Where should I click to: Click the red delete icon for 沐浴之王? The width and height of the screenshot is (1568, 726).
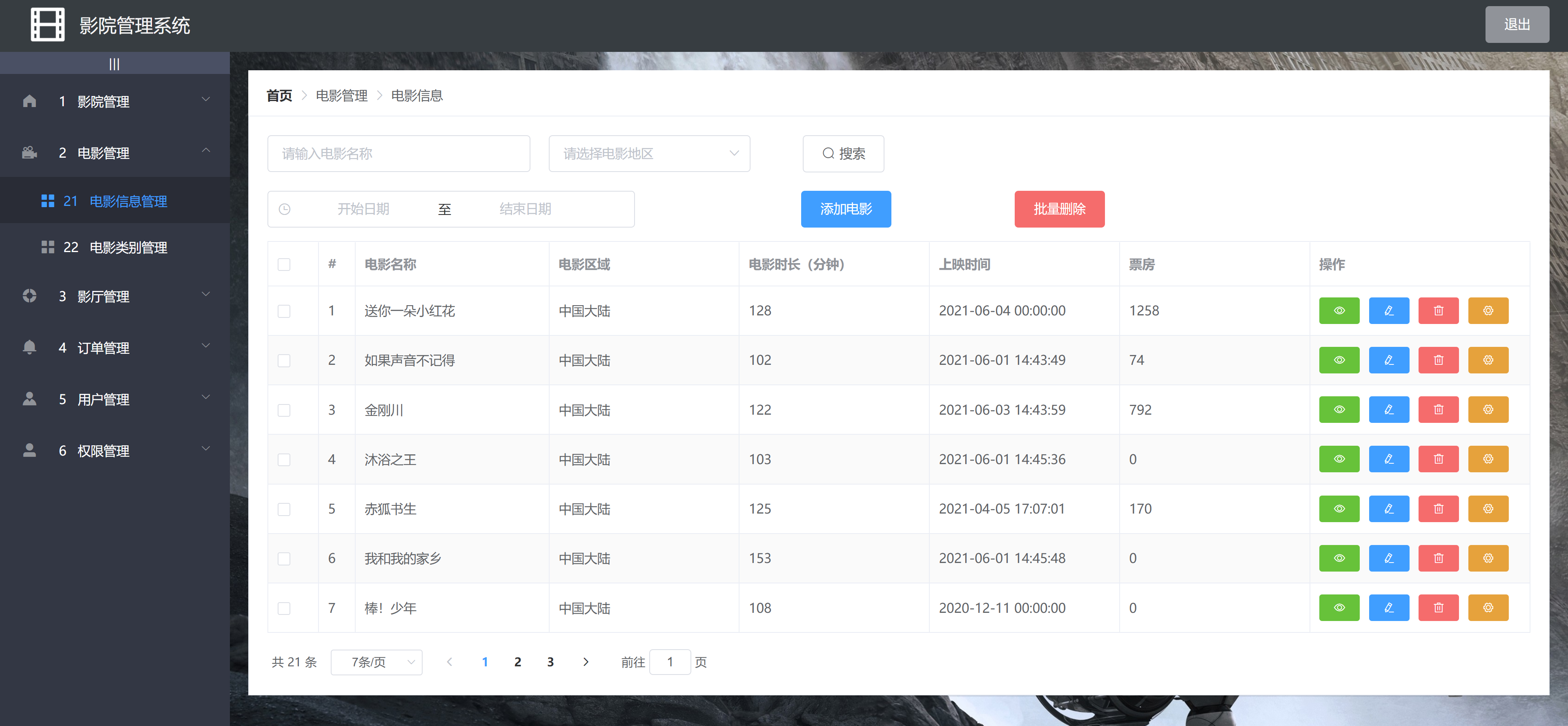click(1438, 459)
